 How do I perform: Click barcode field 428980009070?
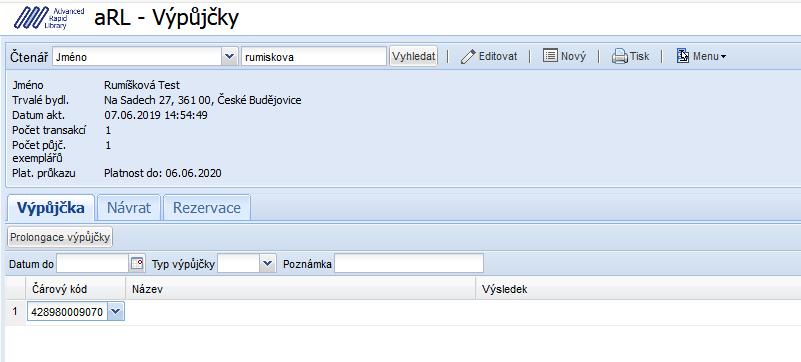point(67,312)
